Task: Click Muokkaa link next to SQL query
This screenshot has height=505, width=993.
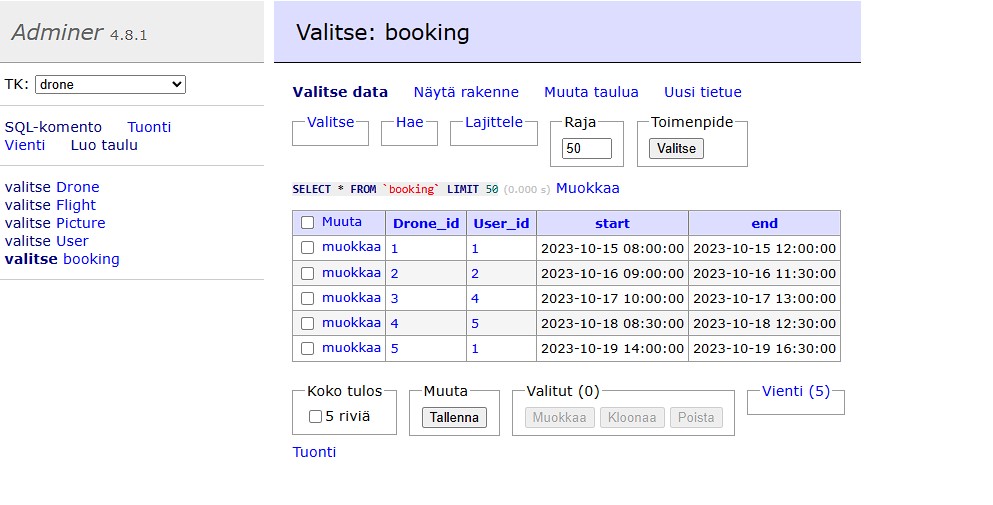Action: click(x=588, y=188)
